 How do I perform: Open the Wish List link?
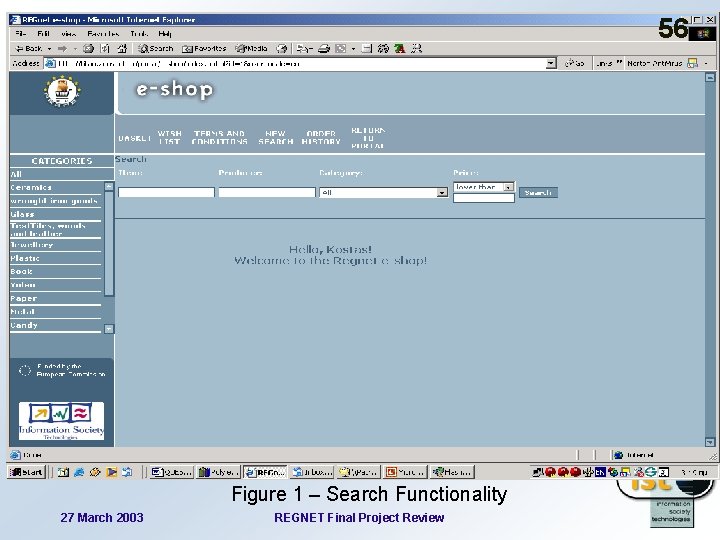pos(169,137)
